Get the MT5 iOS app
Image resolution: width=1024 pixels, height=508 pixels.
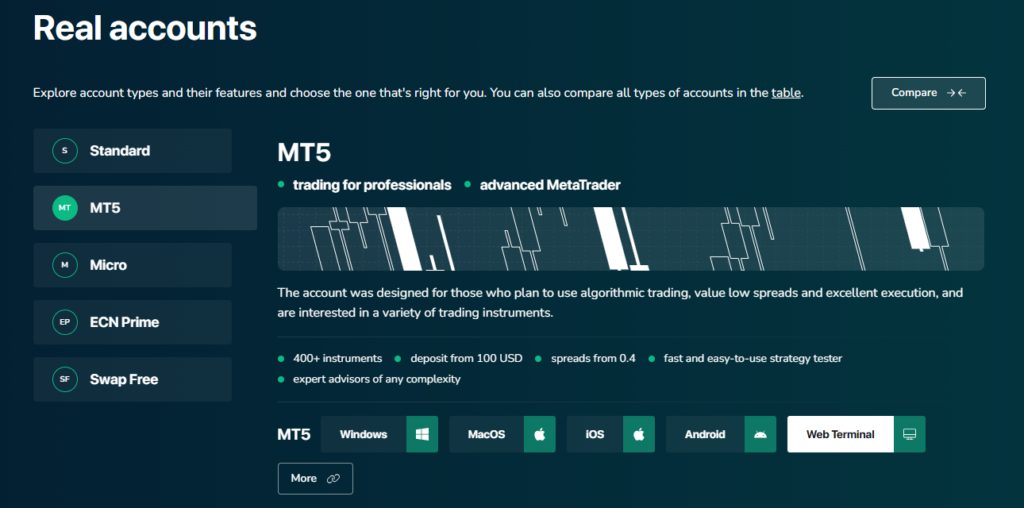(611, 434)
